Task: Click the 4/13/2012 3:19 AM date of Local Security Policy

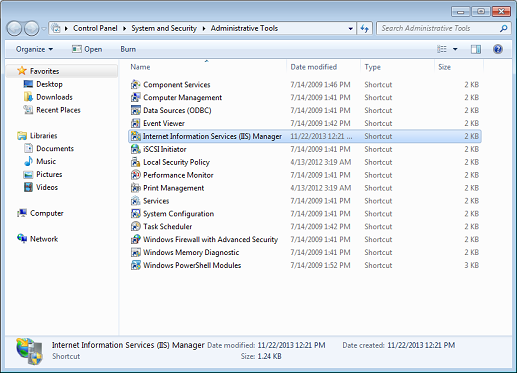Action: pyautogui.click(x=321, y=162)
